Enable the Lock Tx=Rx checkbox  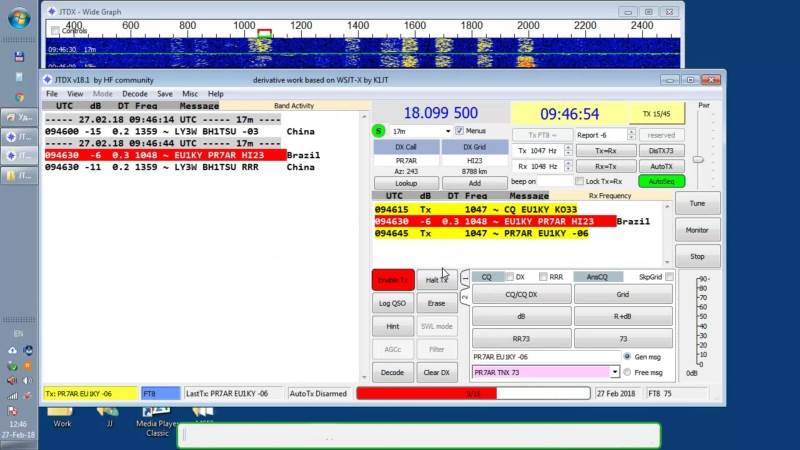coord(580,181)
